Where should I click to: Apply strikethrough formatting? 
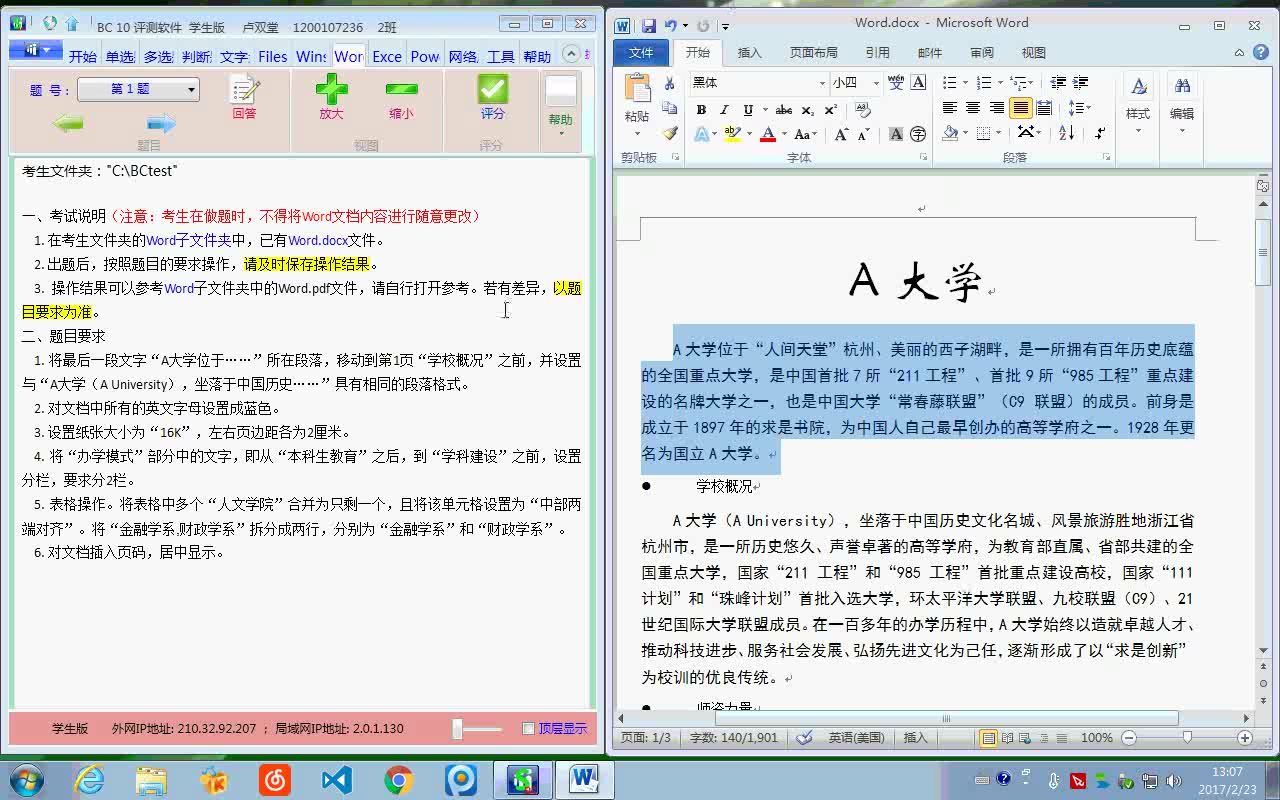click(784, 109)
